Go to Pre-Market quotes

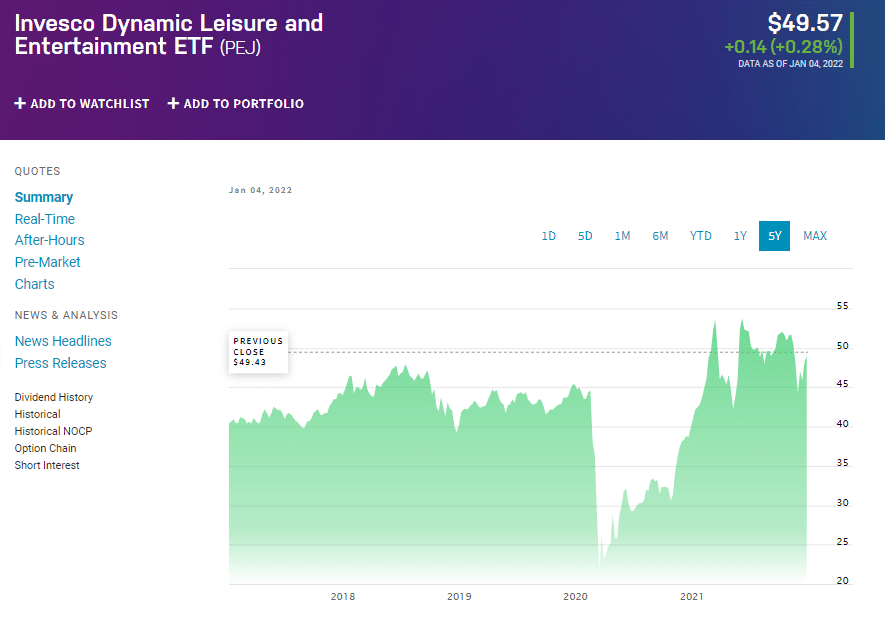(x=47, y=262)
